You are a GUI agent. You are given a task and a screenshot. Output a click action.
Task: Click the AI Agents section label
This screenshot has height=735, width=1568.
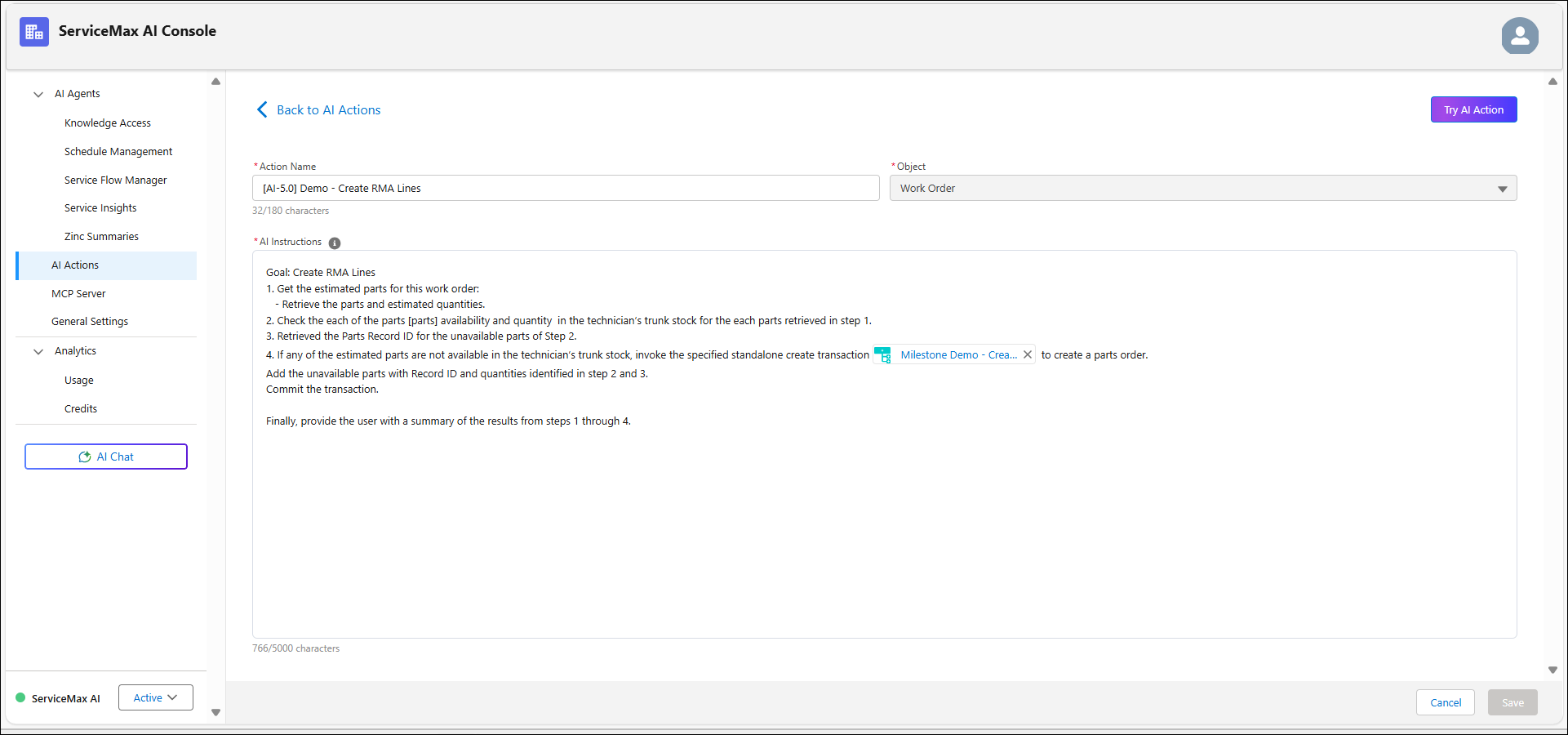point(78,94)
